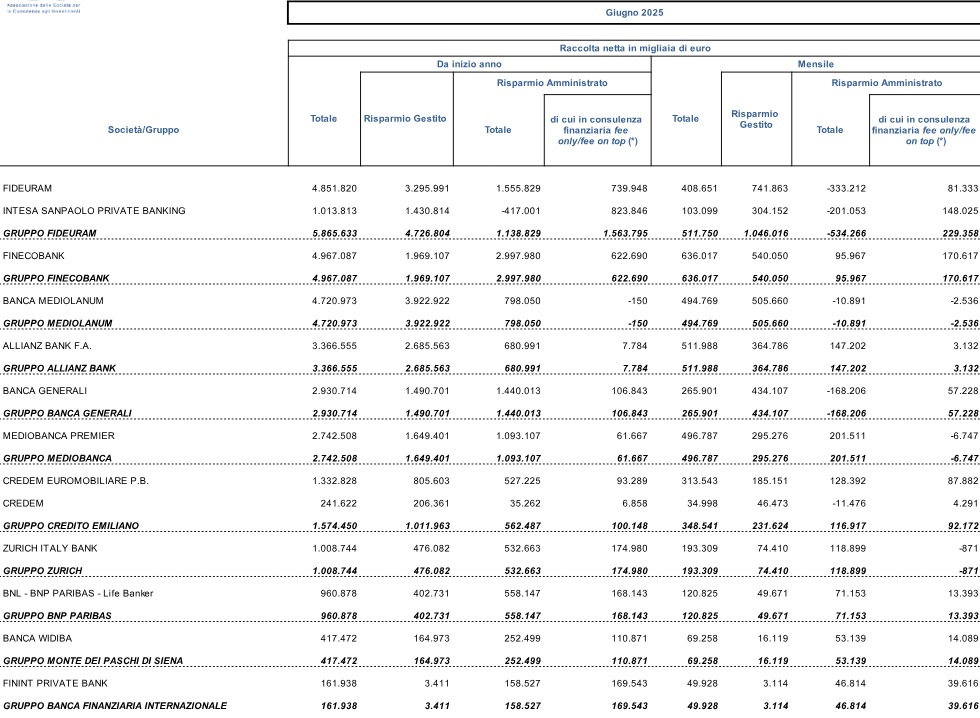Click Fideuram year-to-date total 4.851.820
This screenshot has height=718, width=980.
pyautogui.click(x=334, y=189)
